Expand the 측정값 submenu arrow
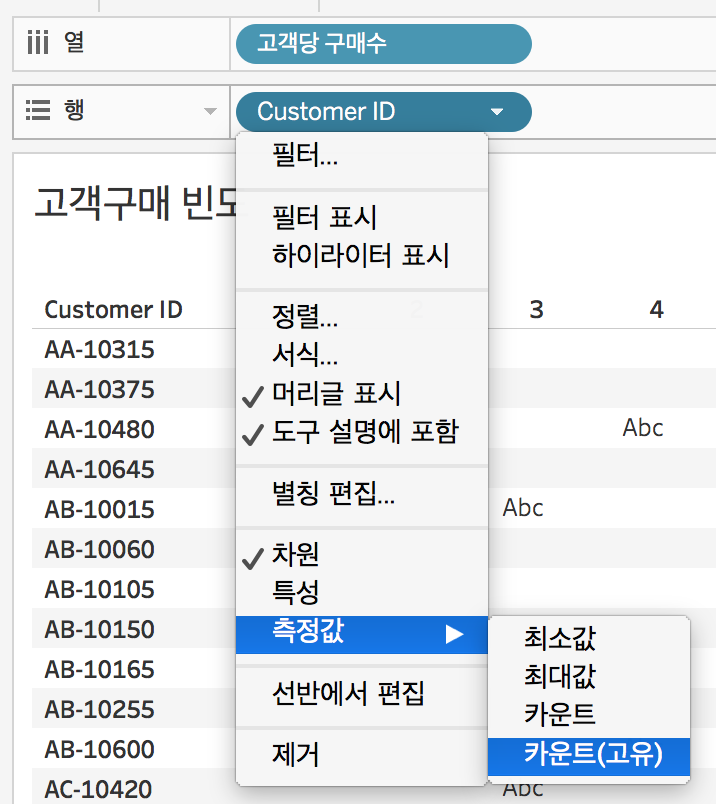Screen dimensions: 716x804 454,634
